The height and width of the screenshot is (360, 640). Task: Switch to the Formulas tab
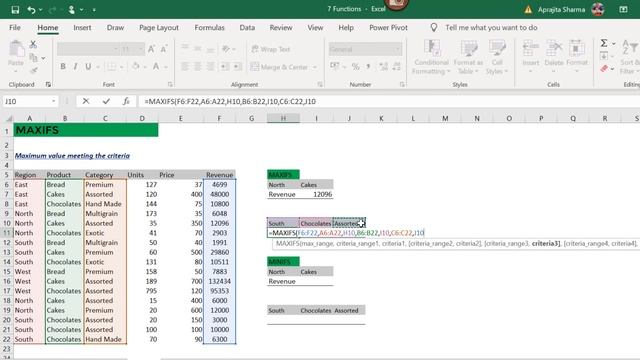coord(209,28)
